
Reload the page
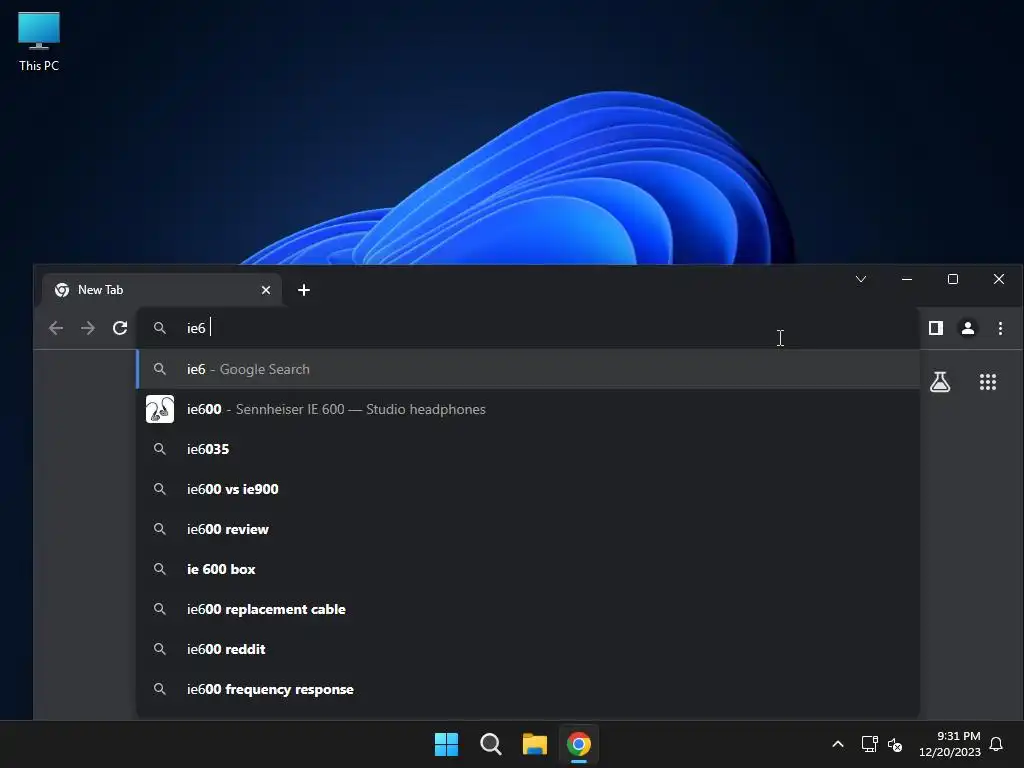click(x=120, y=328)
